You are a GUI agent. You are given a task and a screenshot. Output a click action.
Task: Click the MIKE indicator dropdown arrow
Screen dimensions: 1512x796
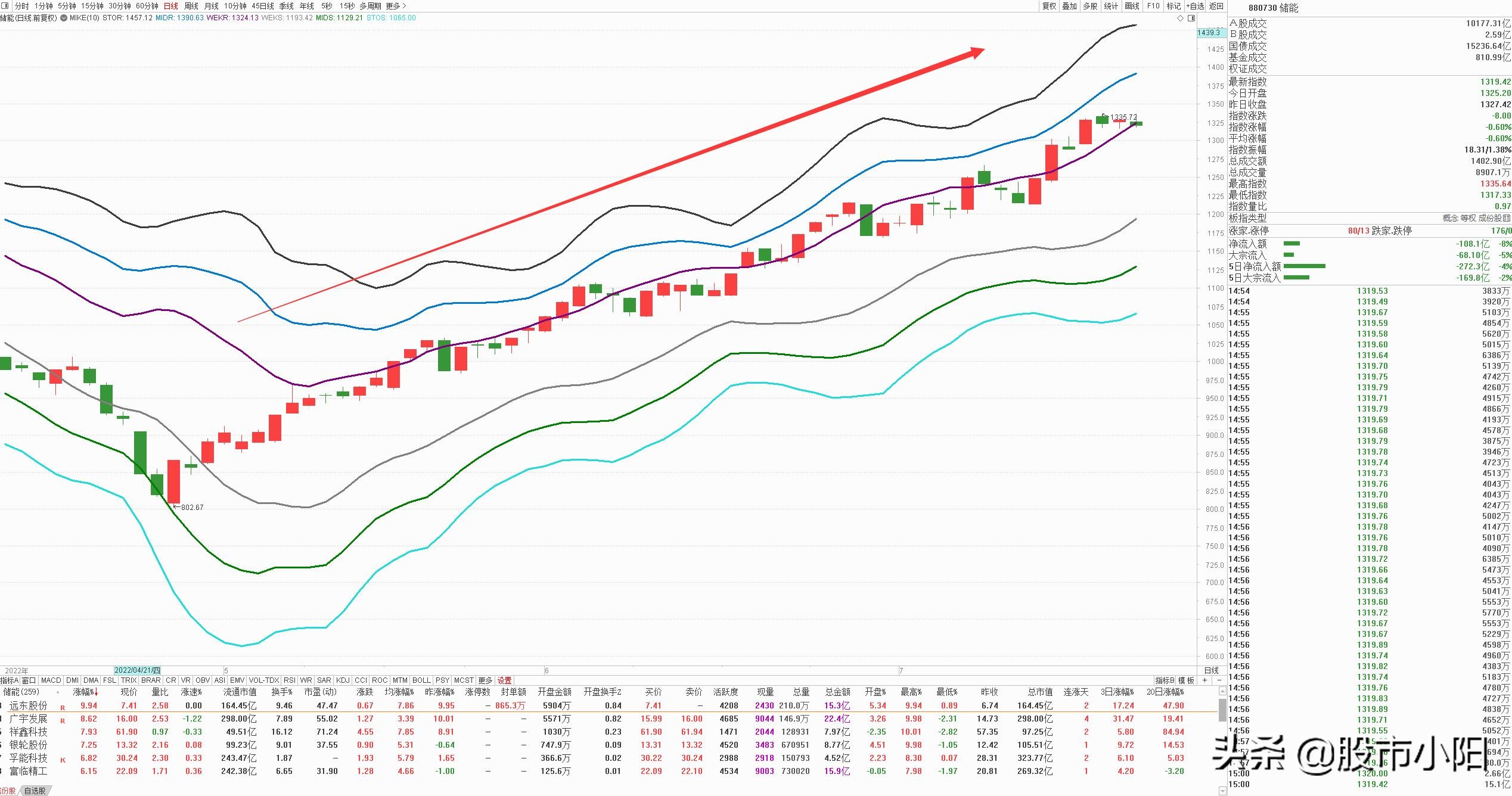[x=64, y=18]
